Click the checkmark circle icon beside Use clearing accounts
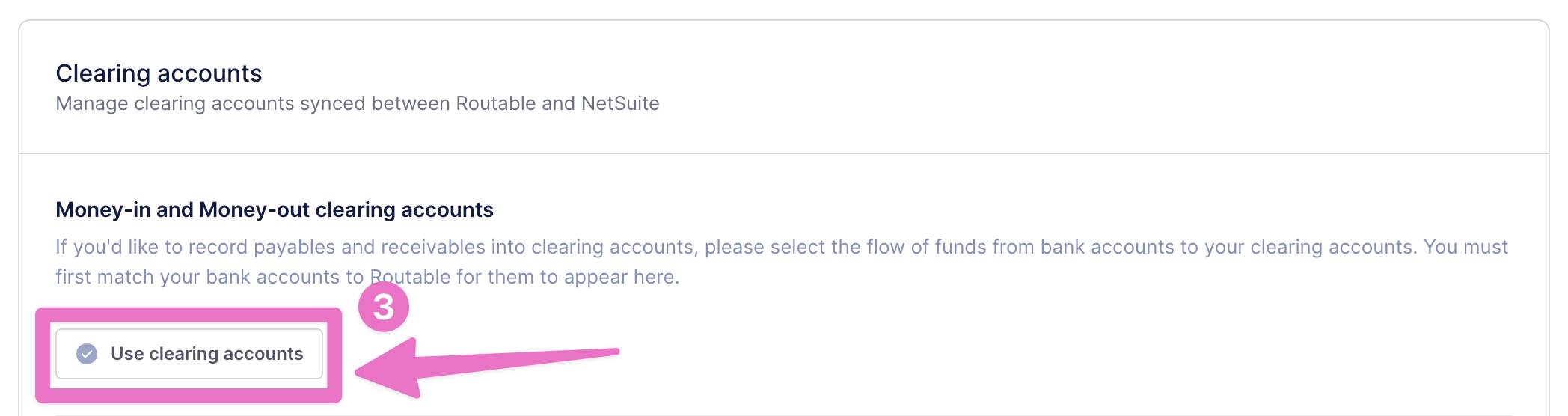This screenshot has height=416, width=1568. pyautogui.click(x=87, y=354)
